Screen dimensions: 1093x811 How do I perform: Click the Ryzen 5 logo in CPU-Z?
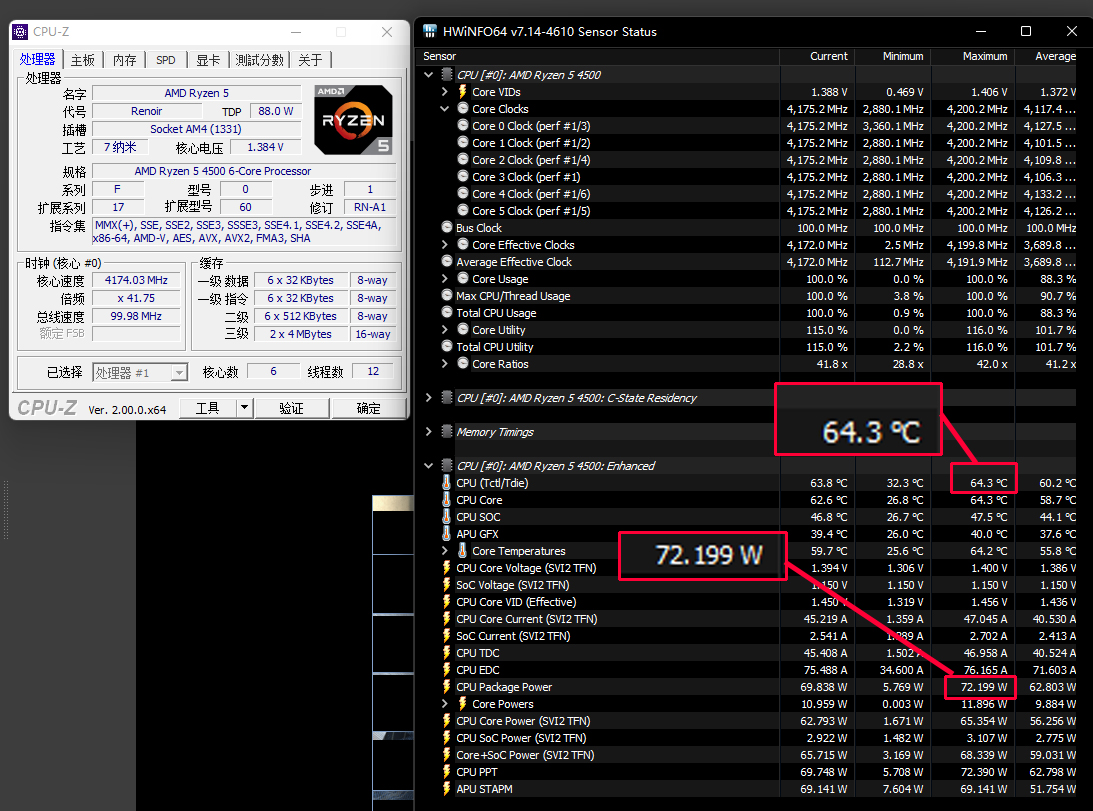tap(352, 119)
